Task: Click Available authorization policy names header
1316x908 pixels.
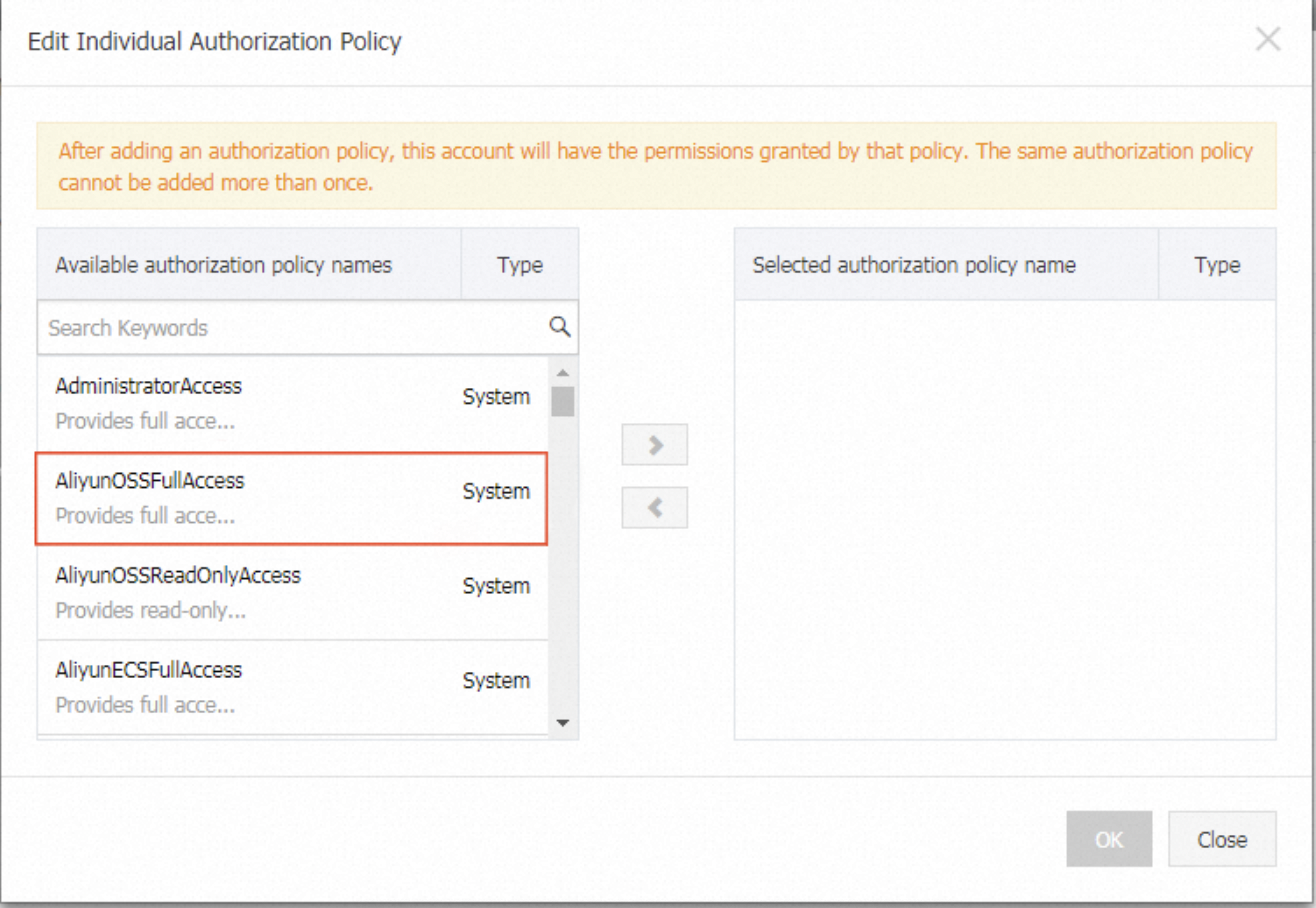Action: coord(224,265)
